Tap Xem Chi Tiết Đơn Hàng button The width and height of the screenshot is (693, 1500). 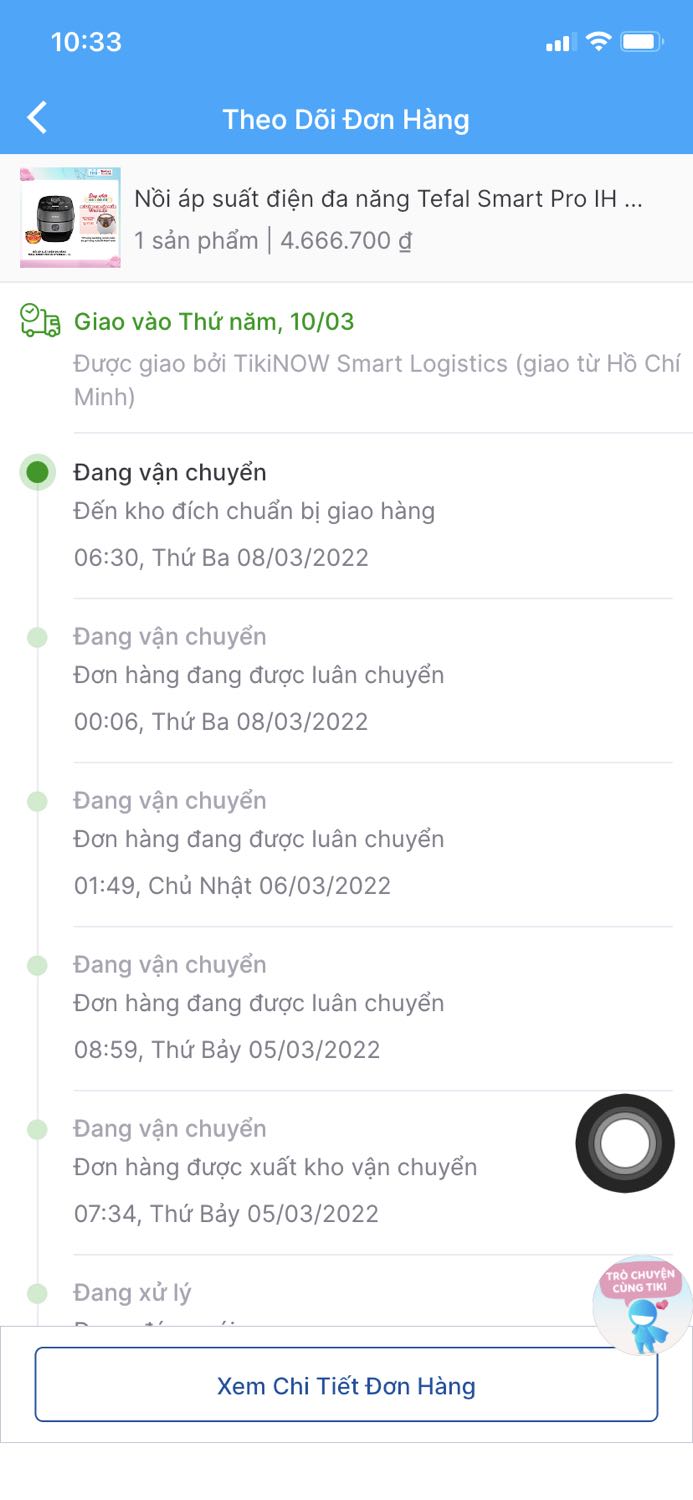pos(346,1386)
